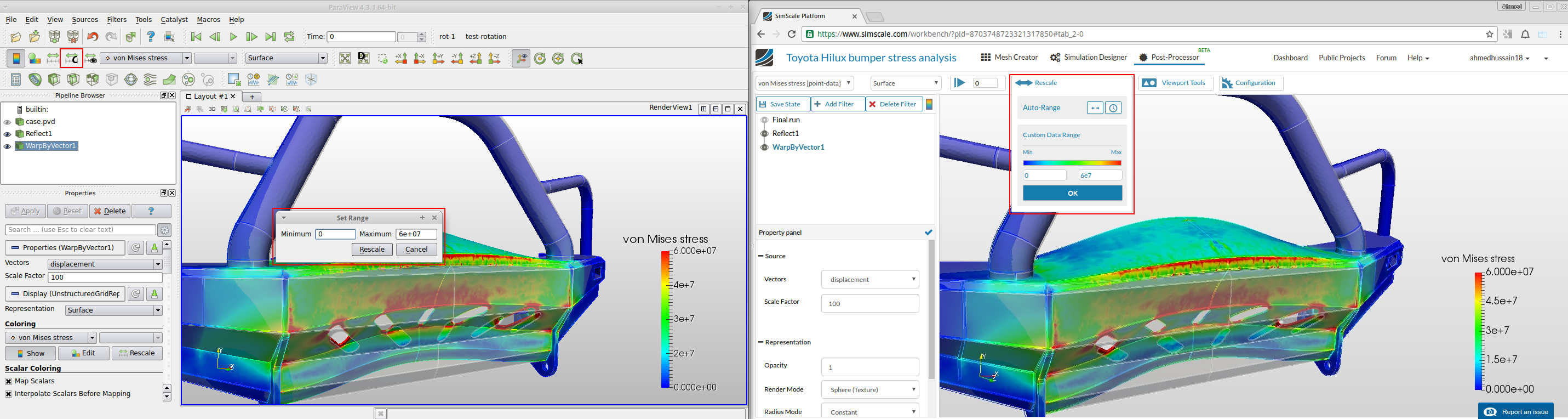Set view direction to +X
Screen dimensions: 1568x419
tap(401, 59)
